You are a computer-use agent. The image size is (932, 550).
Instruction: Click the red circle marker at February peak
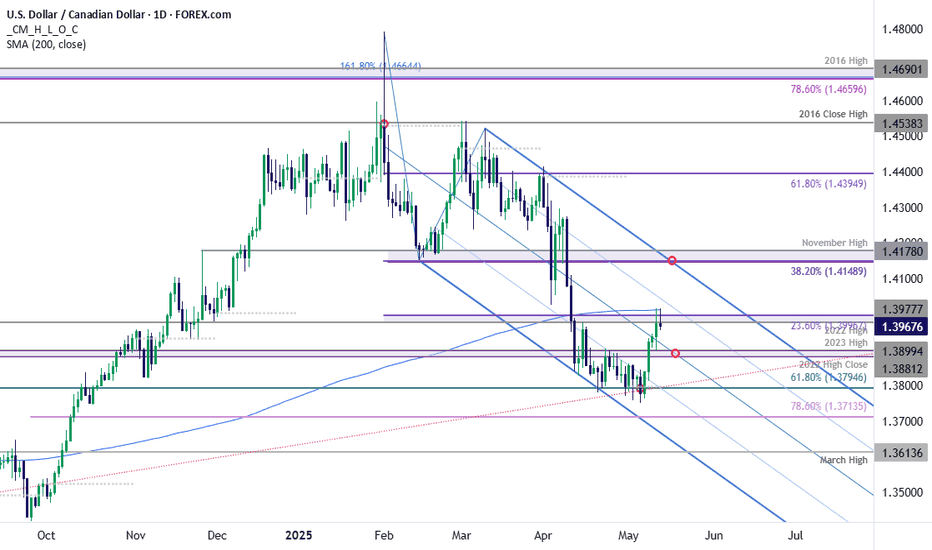tap(384, 124)
